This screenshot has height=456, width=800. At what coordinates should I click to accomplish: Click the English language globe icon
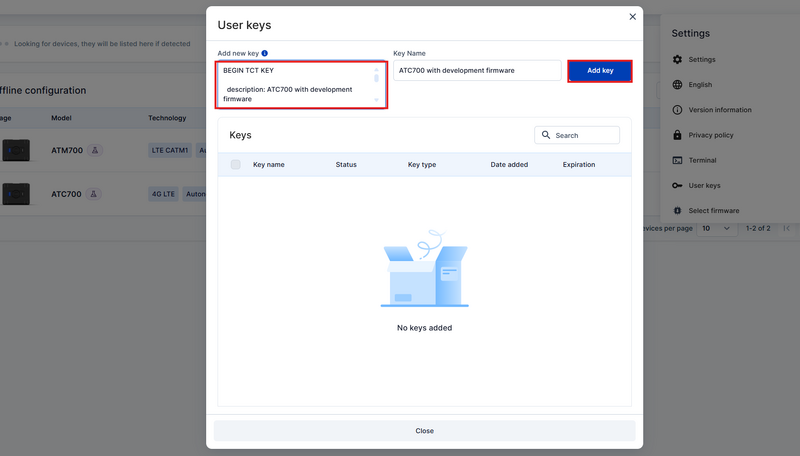[678, 85]
